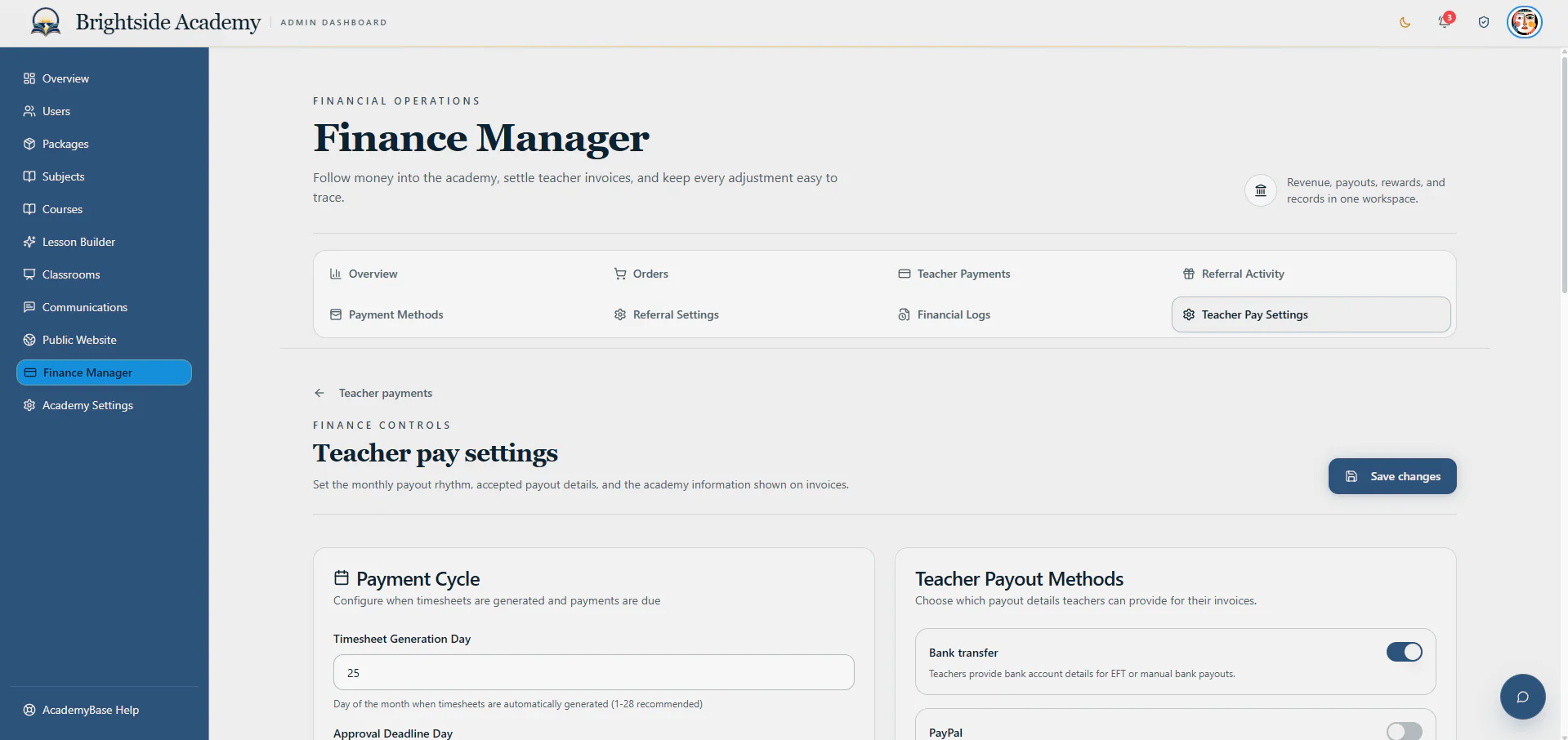
Task: Click the Public Website globe icon
Action: 29,340
